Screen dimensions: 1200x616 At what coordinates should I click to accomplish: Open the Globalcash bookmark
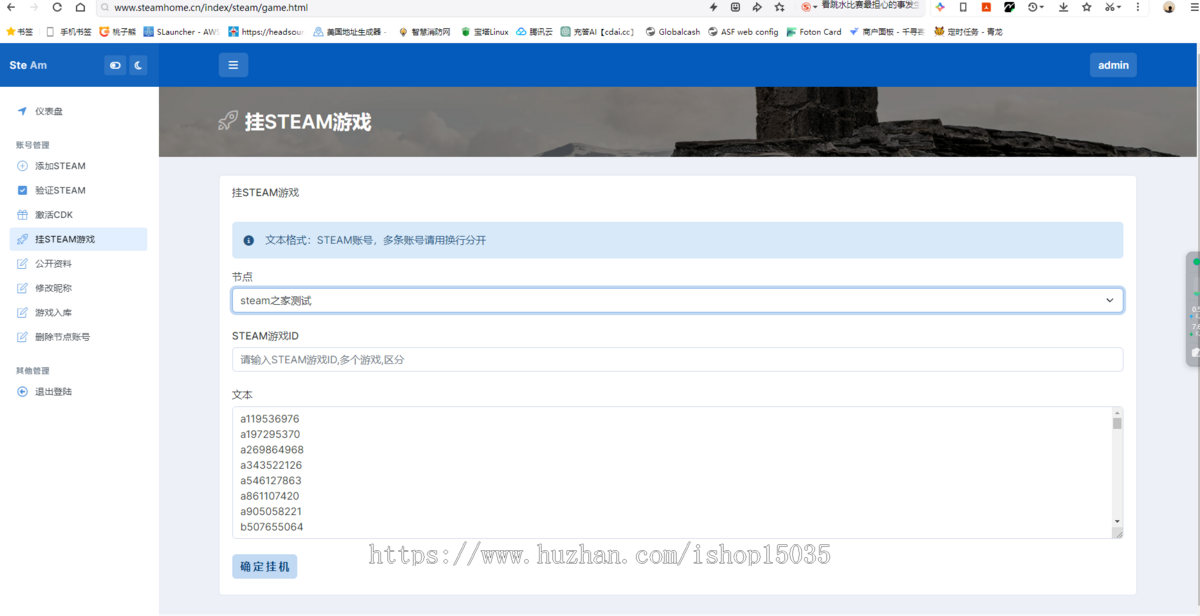pos(673,32)
